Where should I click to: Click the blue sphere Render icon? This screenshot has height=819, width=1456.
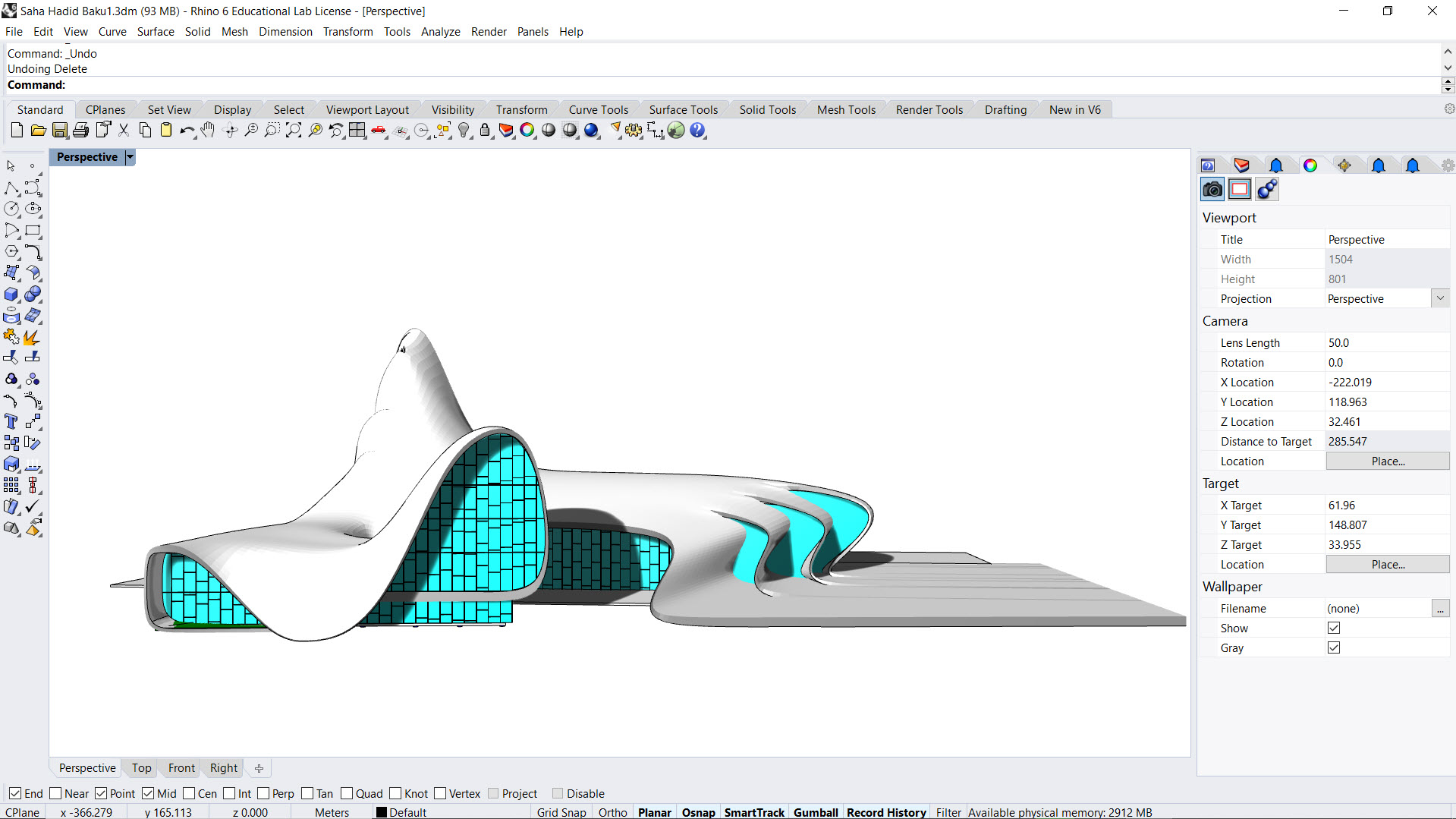[x=592, y=131]
